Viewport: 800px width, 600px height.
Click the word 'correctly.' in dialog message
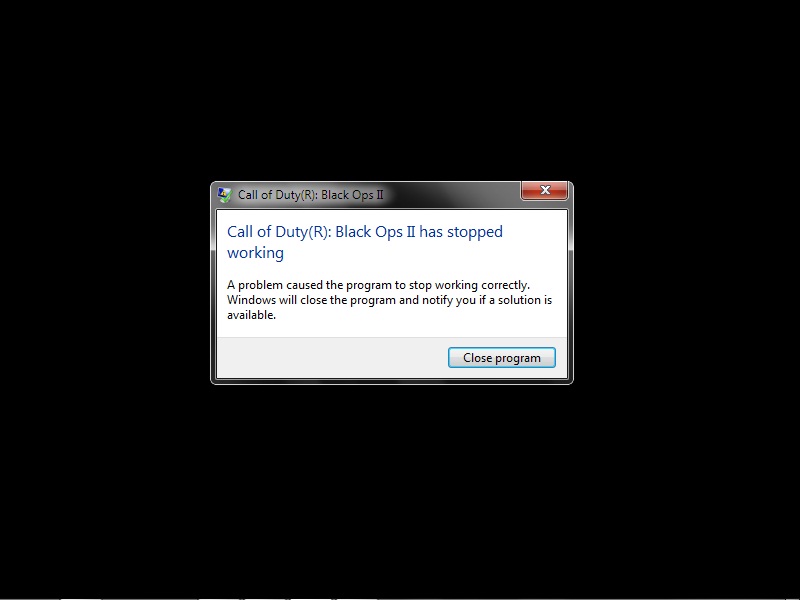[506, 285]
